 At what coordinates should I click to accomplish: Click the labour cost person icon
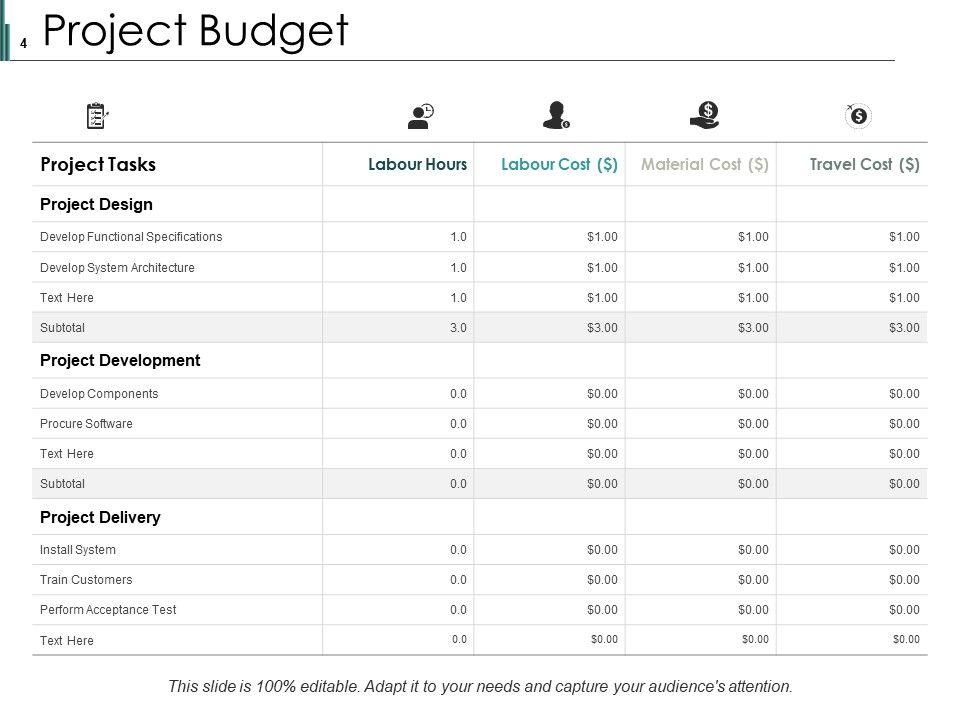point(555,116)
